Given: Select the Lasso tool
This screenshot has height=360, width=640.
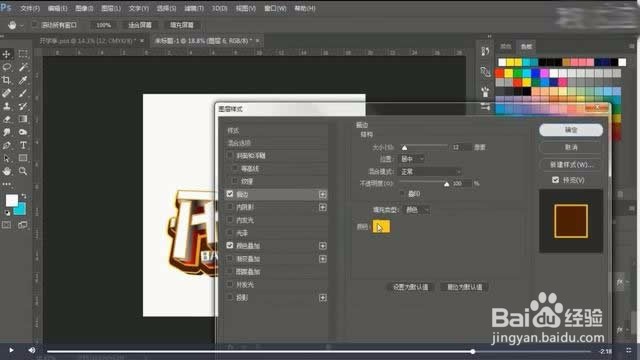Looking at the screenshot, I should pyautogui.click(x=7, y=67).
